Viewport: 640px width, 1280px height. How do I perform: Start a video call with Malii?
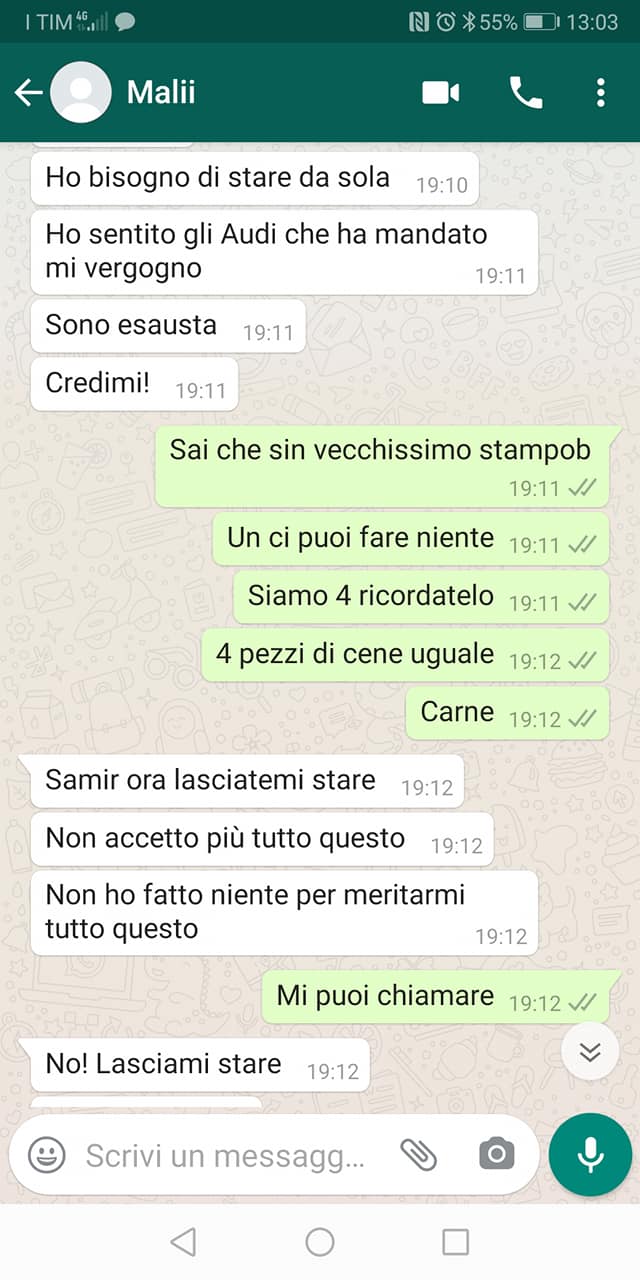pos(441,93)
